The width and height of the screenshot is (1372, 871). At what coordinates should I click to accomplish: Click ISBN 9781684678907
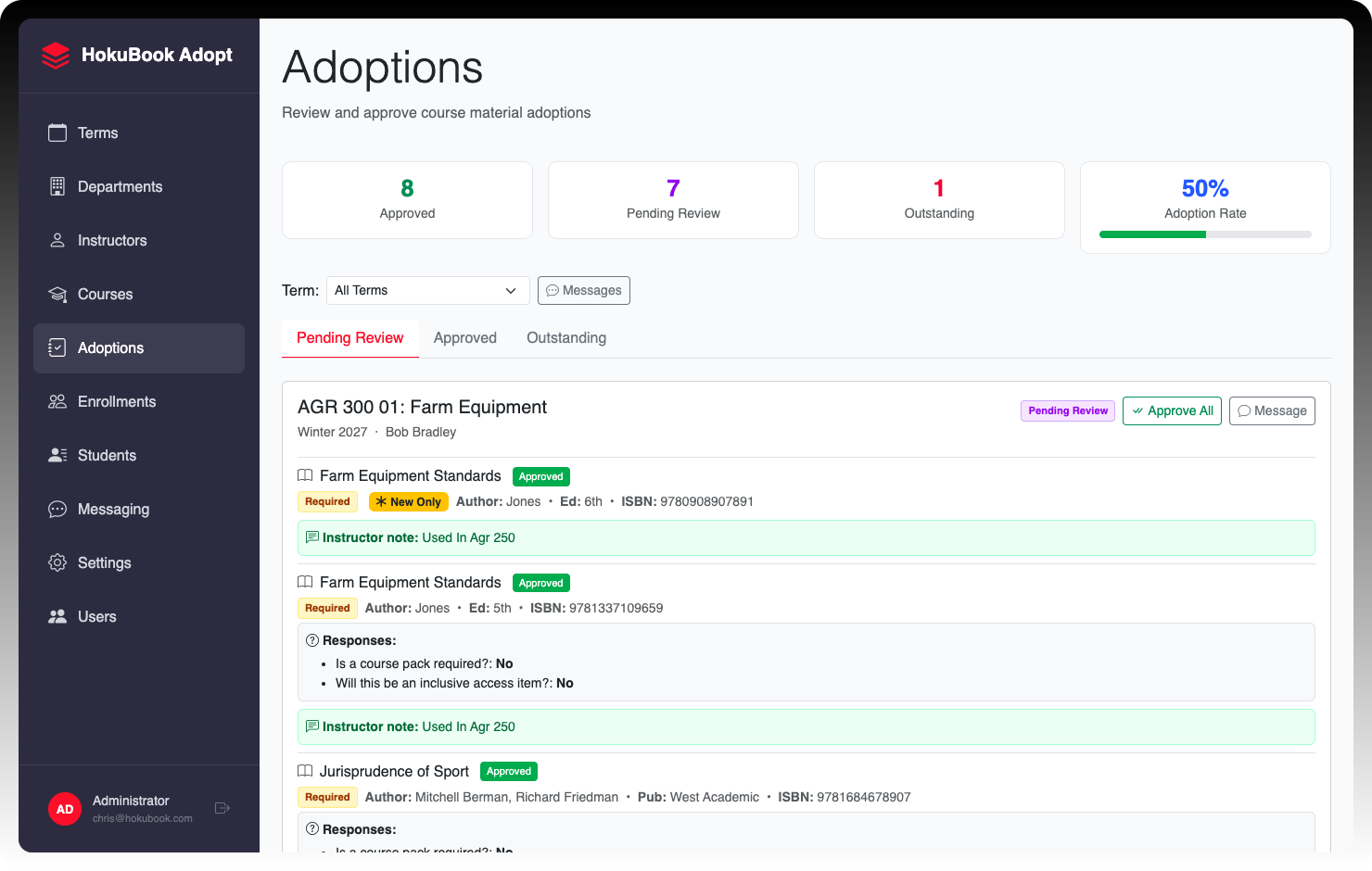click(845, 797)
